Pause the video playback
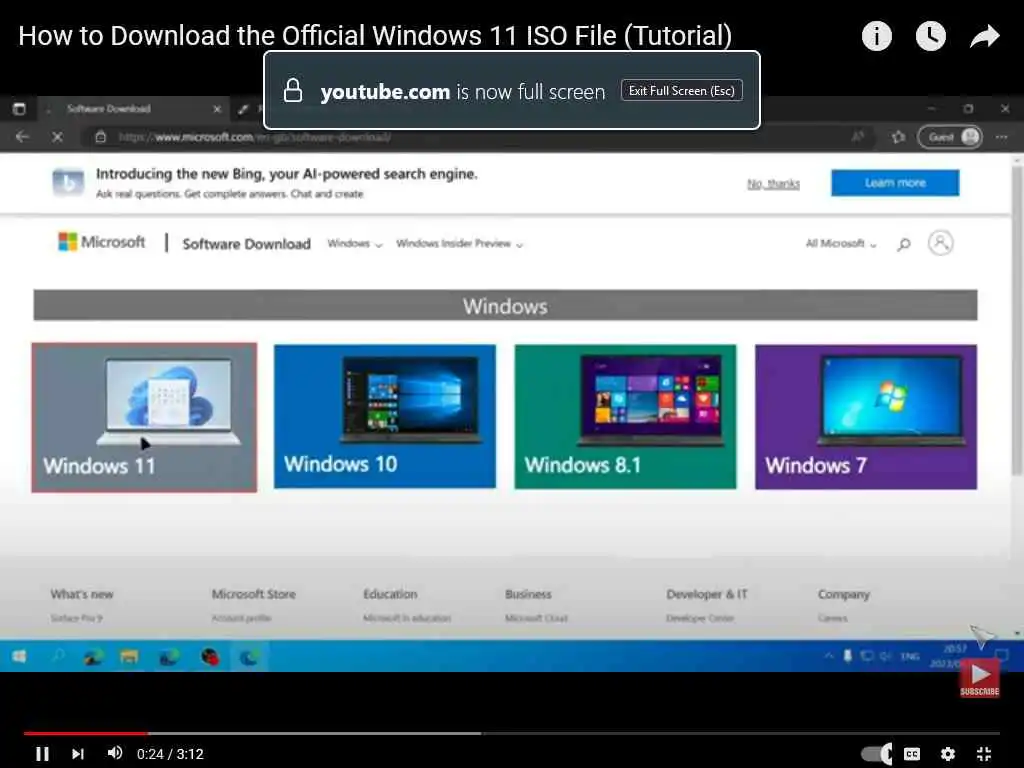 coord(42,754)
